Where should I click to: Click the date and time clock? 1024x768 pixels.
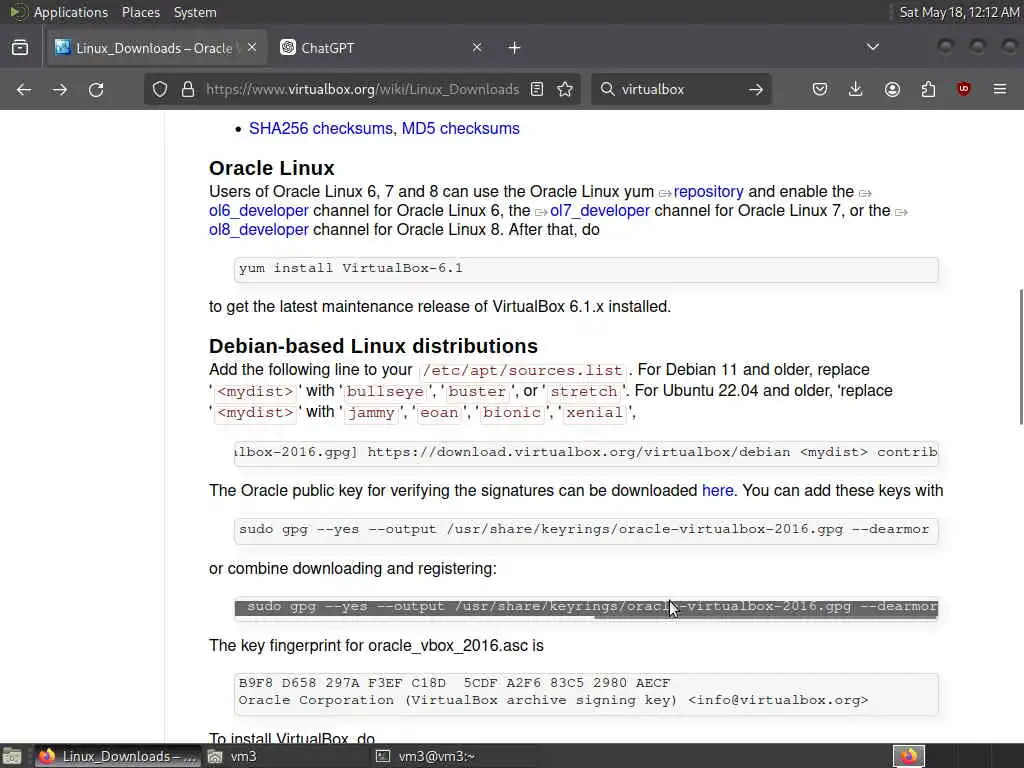point(959,12)
